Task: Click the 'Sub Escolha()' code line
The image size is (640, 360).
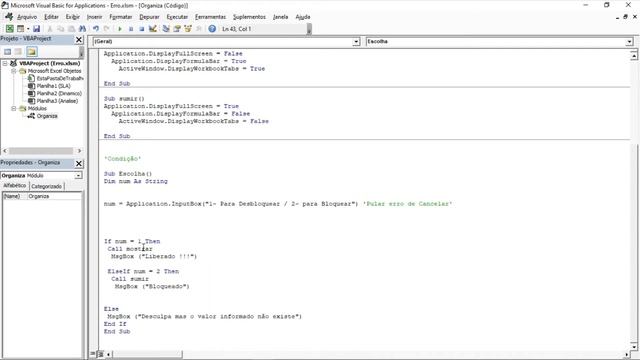Action: [x=128, y=173]
